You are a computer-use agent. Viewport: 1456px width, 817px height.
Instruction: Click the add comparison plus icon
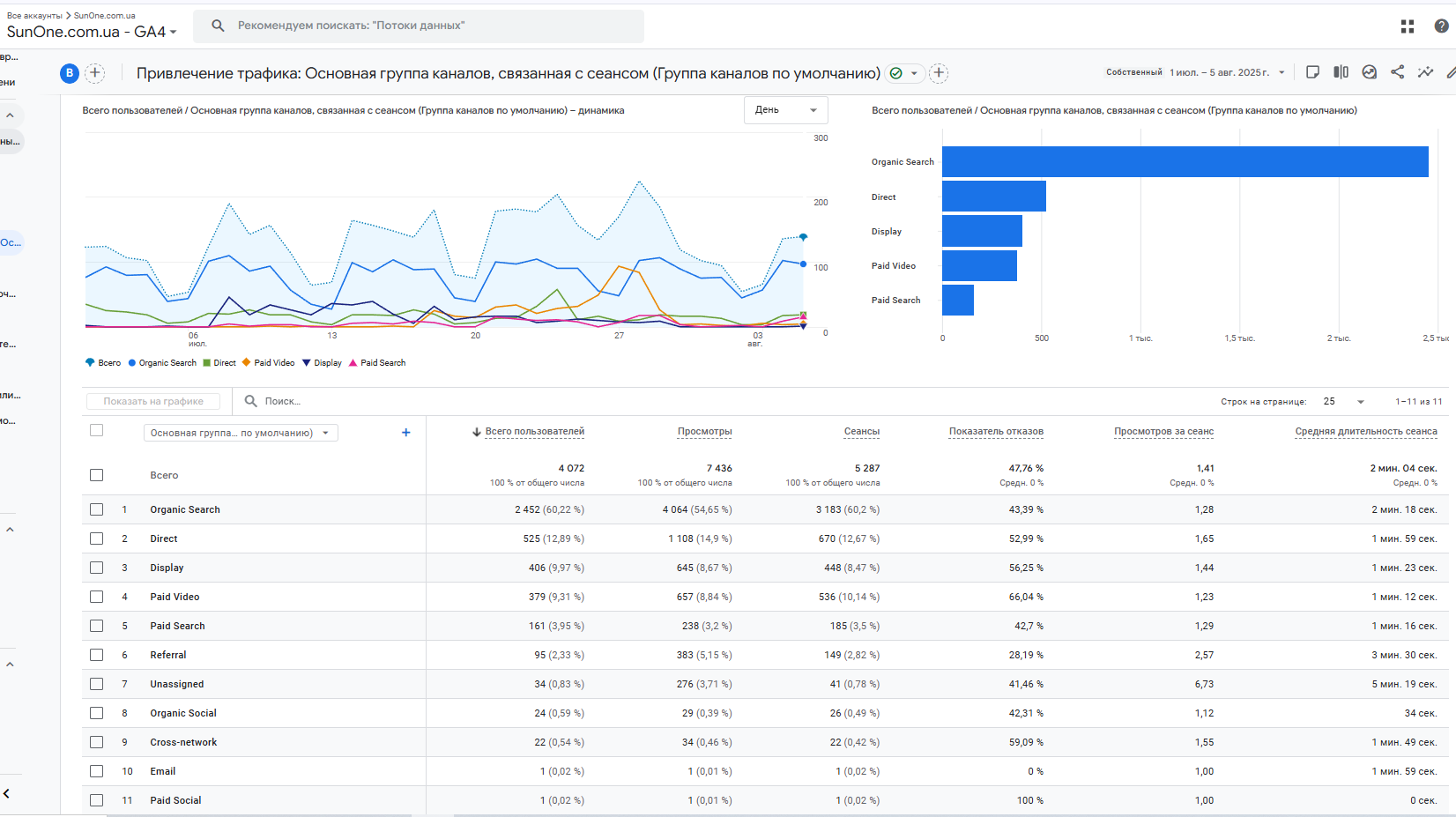point(95,73)
